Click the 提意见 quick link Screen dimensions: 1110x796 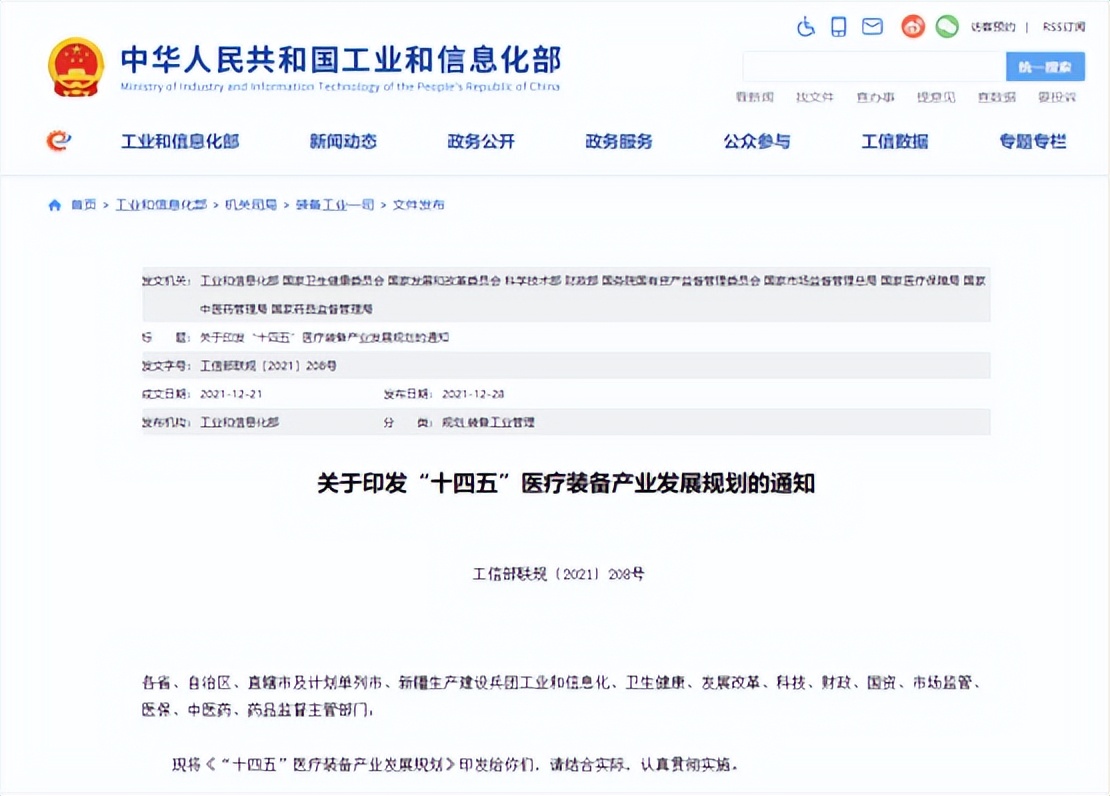coord(935,97)
